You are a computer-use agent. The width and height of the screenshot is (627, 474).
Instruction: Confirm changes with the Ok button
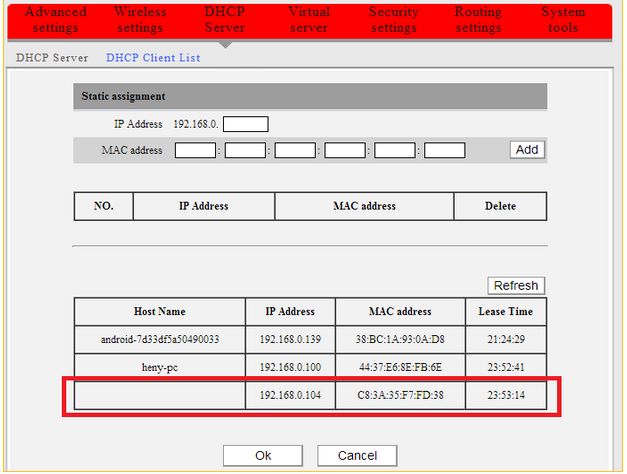tap(263, 455)
